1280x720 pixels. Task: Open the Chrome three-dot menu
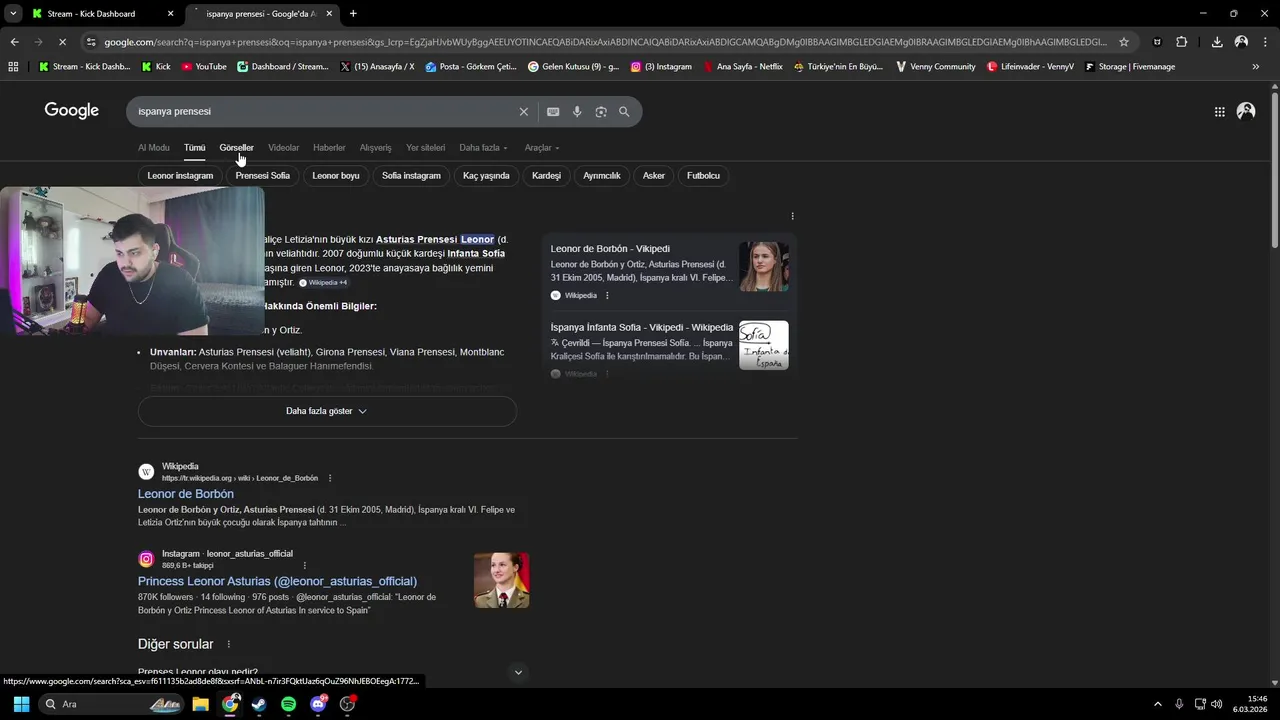click(1266, 42)
